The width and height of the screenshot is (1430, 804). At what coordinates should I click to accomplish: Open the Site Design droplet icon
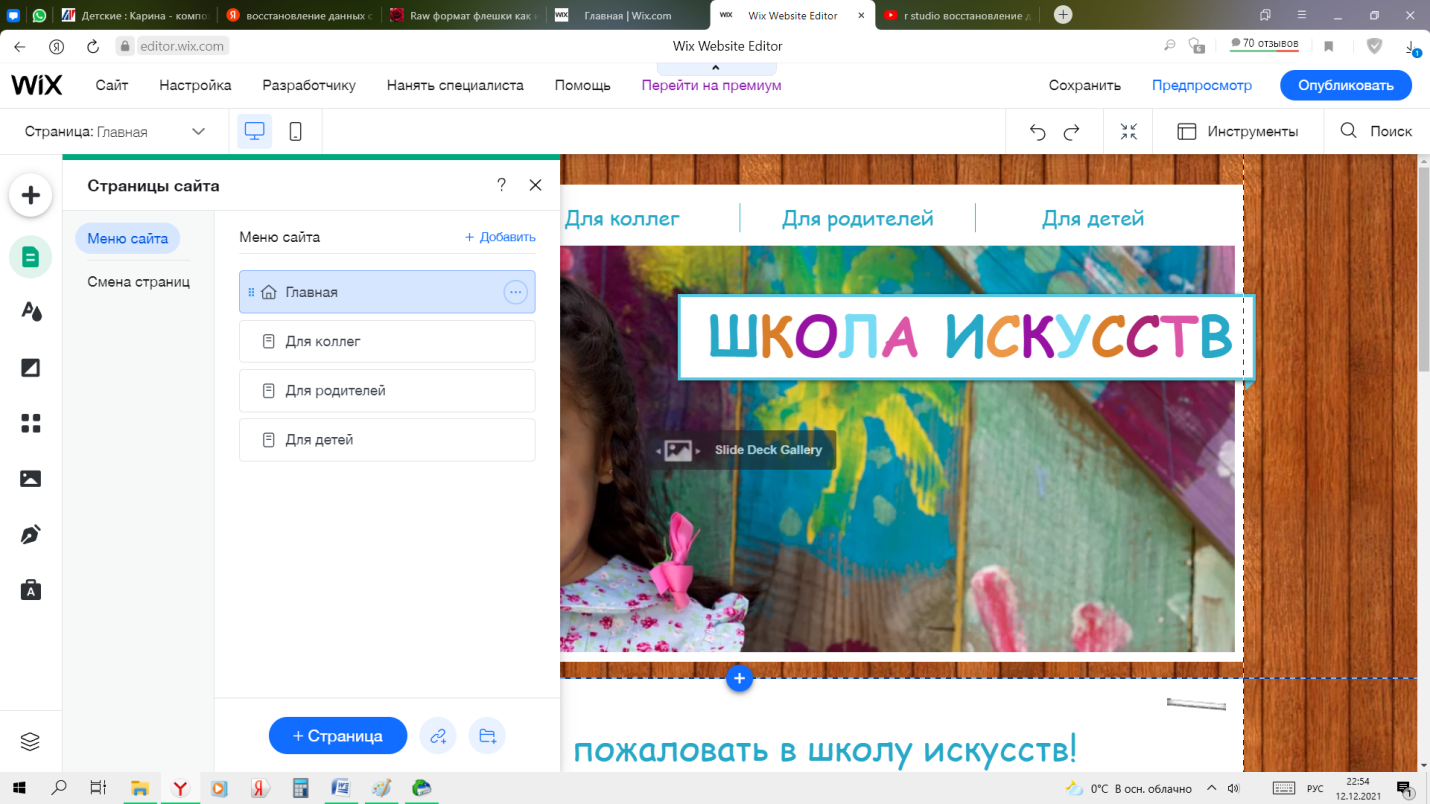pos(31,312)
